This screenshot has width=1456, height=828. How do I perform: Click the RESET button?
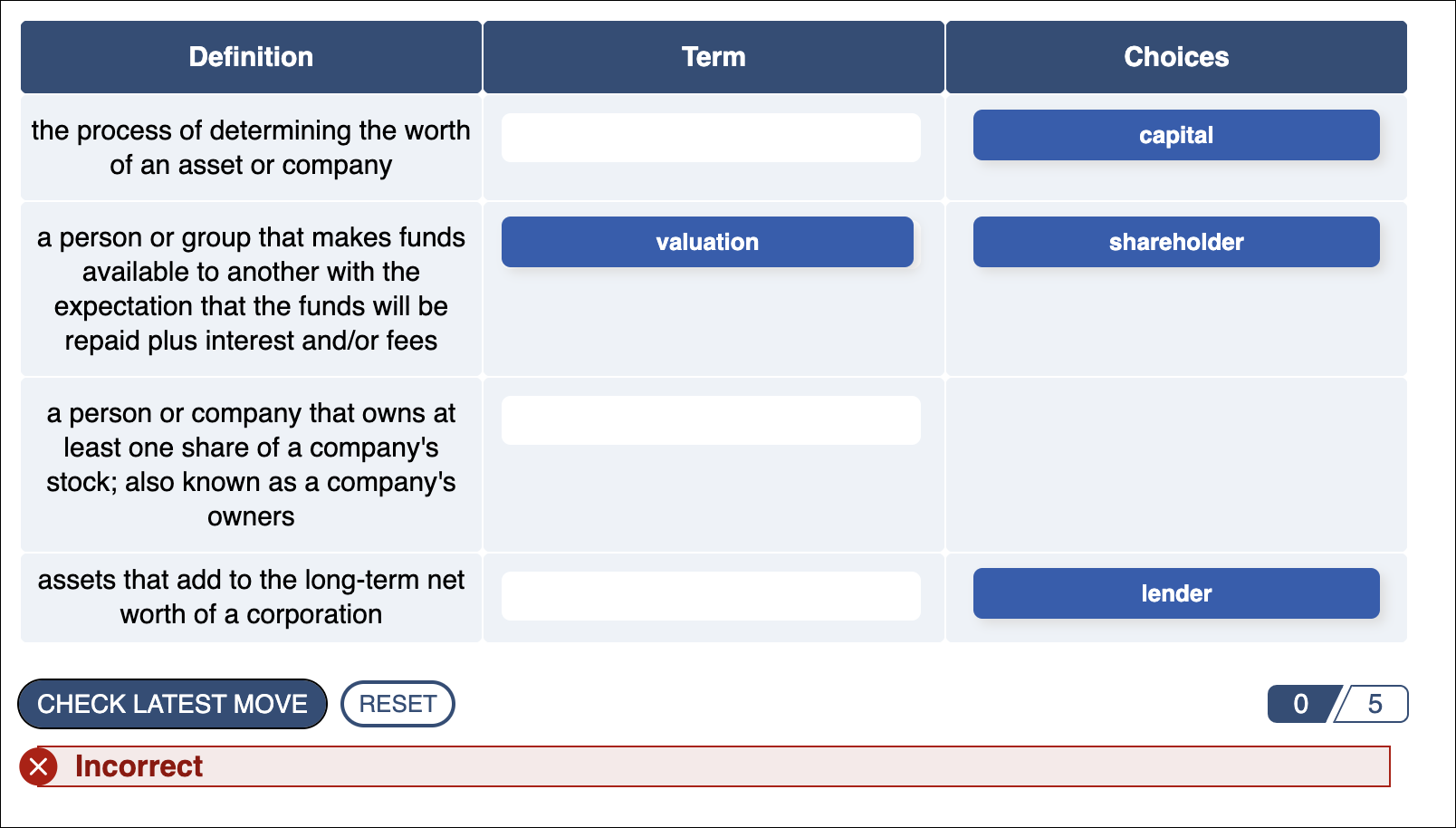(398, 704)
